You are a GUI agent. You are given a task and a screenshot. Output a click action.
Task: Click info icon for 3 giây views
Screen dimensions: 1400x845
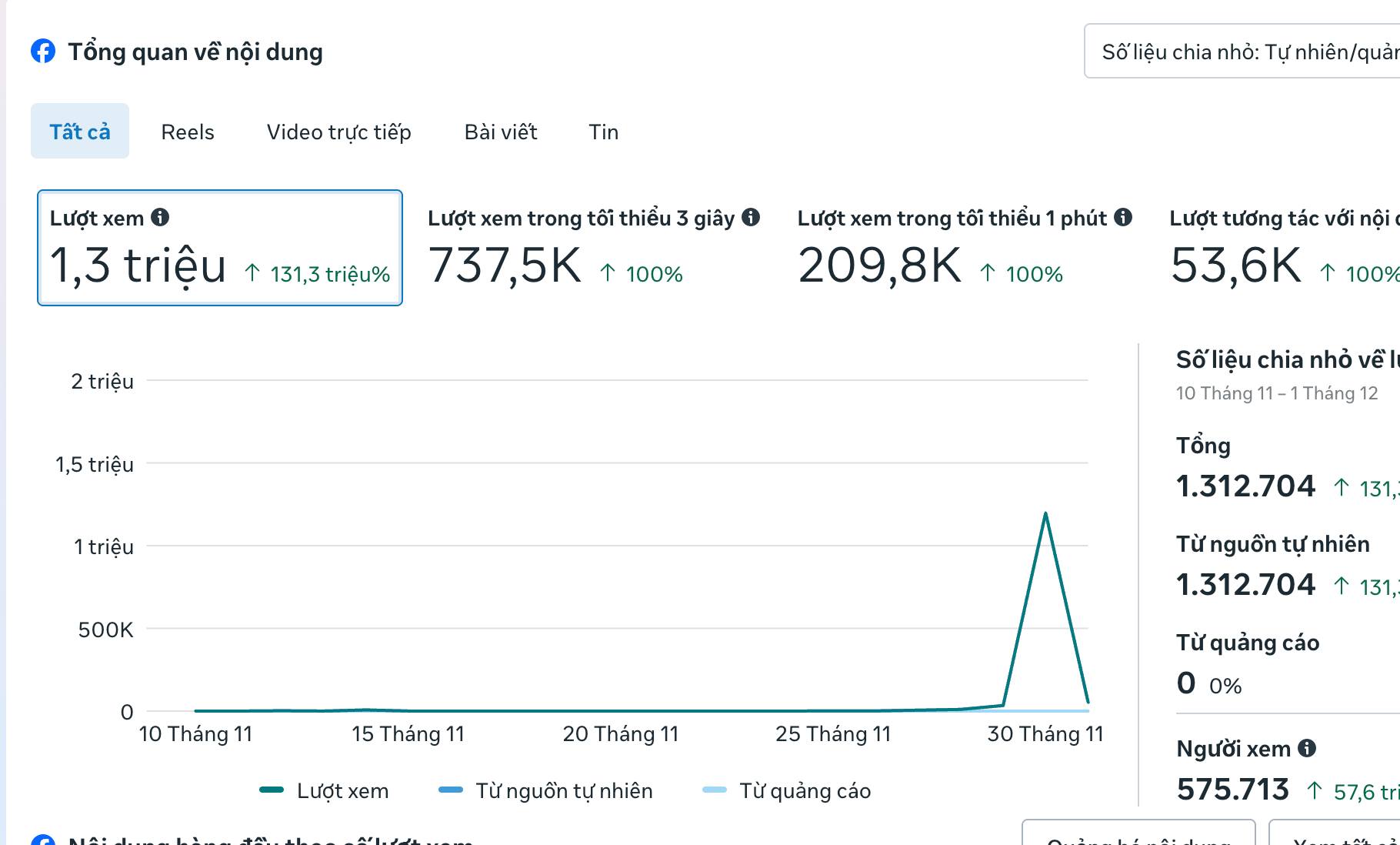coord(751,218)
